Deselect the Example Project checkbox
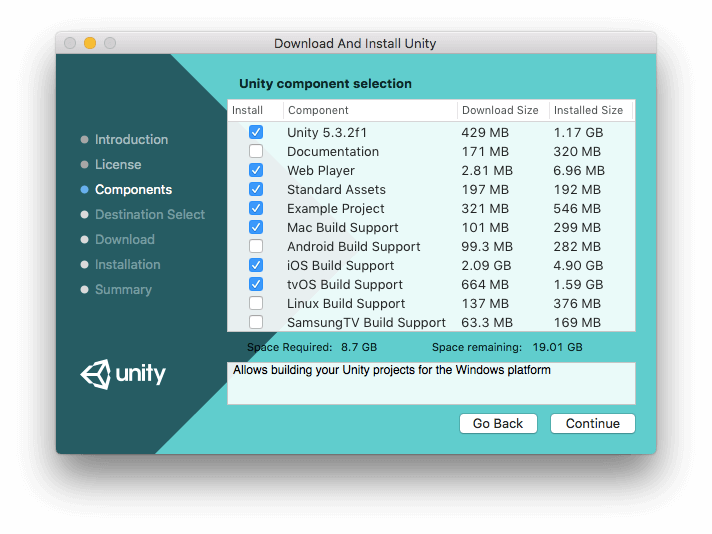 point(256,208)
